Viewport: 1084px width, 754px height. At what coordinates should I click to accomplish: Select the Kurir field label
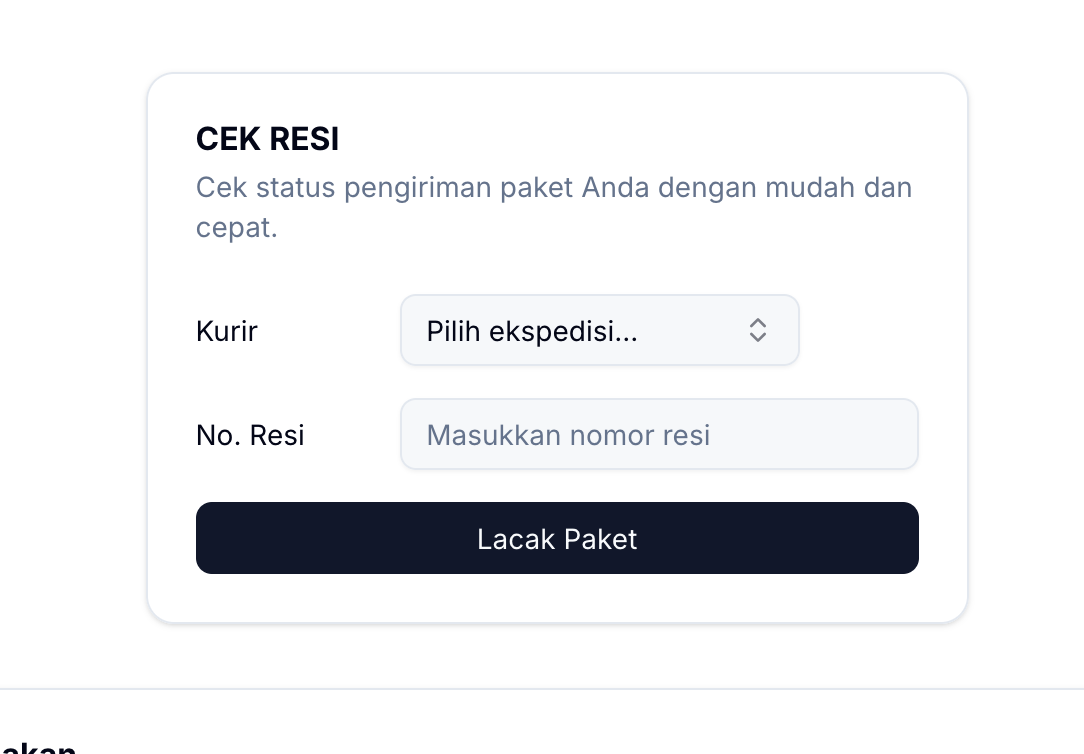coord(226,330)
